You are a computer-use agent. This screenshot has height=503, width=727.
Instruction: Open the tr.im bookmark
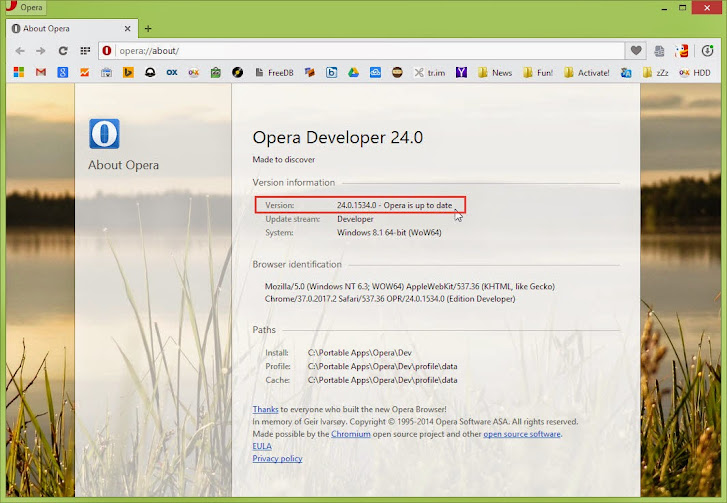tap(429, 72)
